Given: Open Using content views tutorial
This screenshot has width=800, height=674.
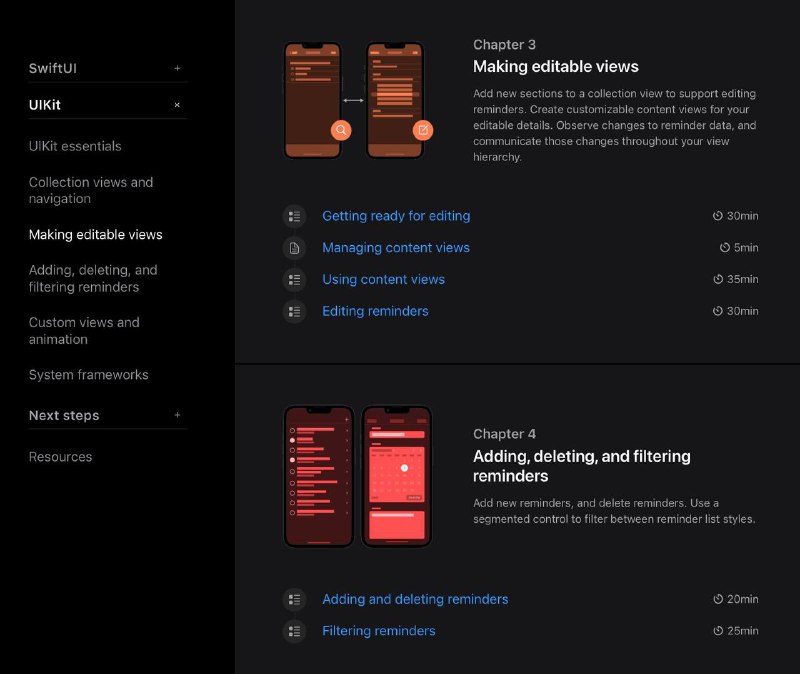Looking at the screenshot, I should (x=383, y=280).
